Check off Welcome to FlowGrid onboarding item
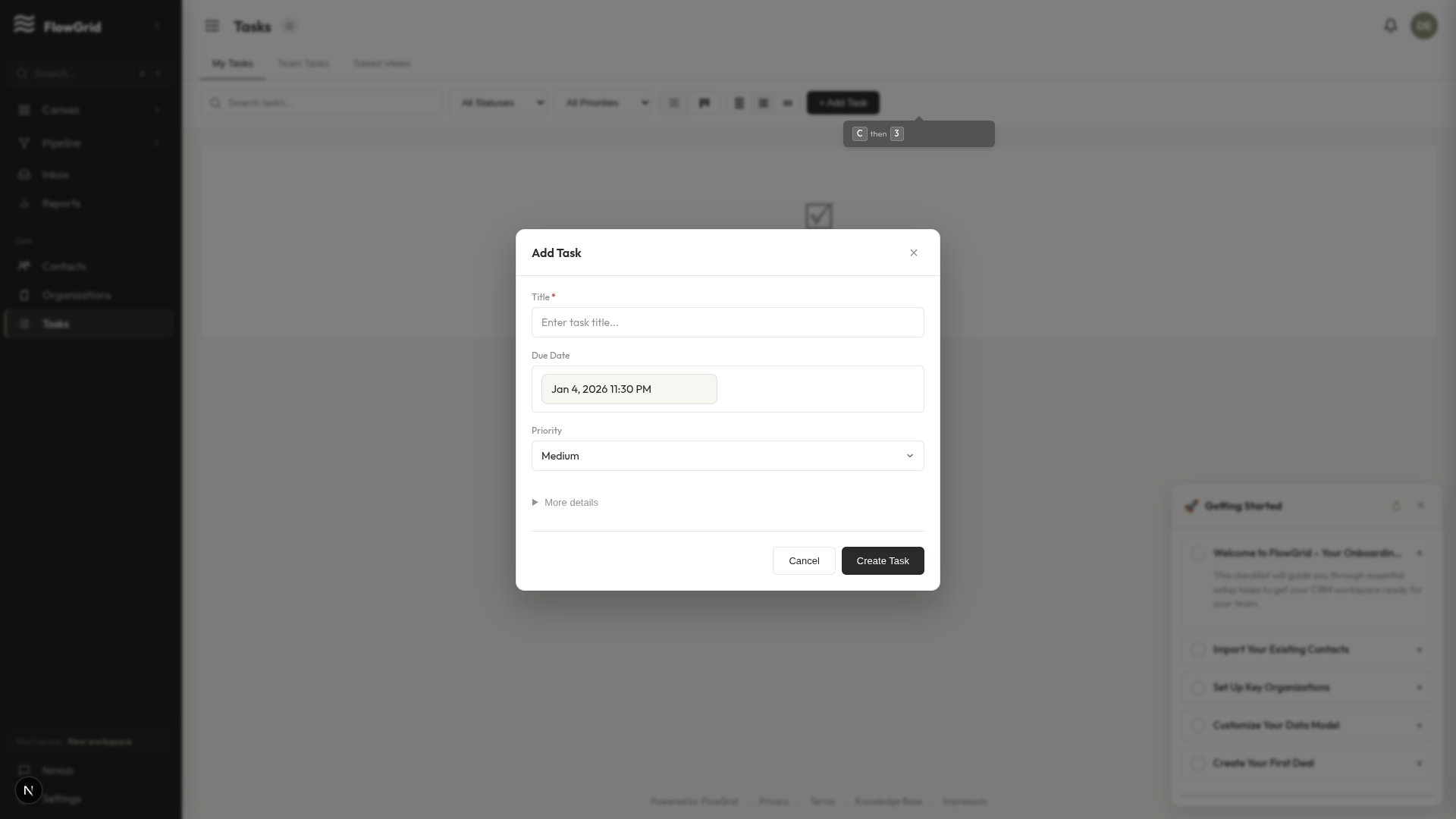Screen dimensions: 1456x819 (x=1198, y=554)
